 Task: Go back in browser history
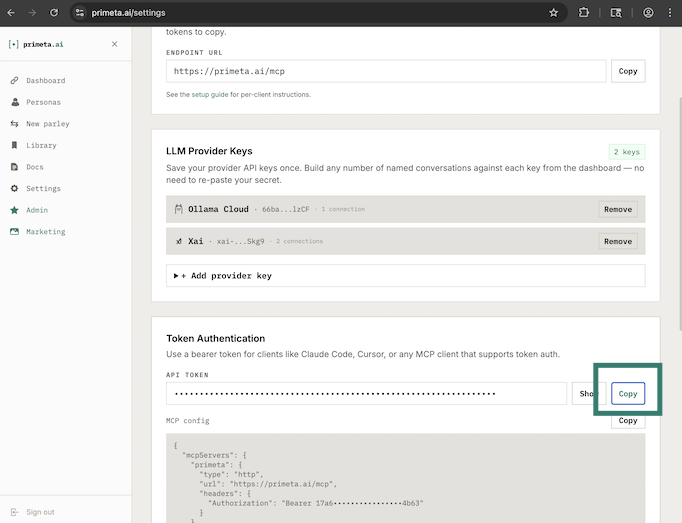[x=11, y=13]
